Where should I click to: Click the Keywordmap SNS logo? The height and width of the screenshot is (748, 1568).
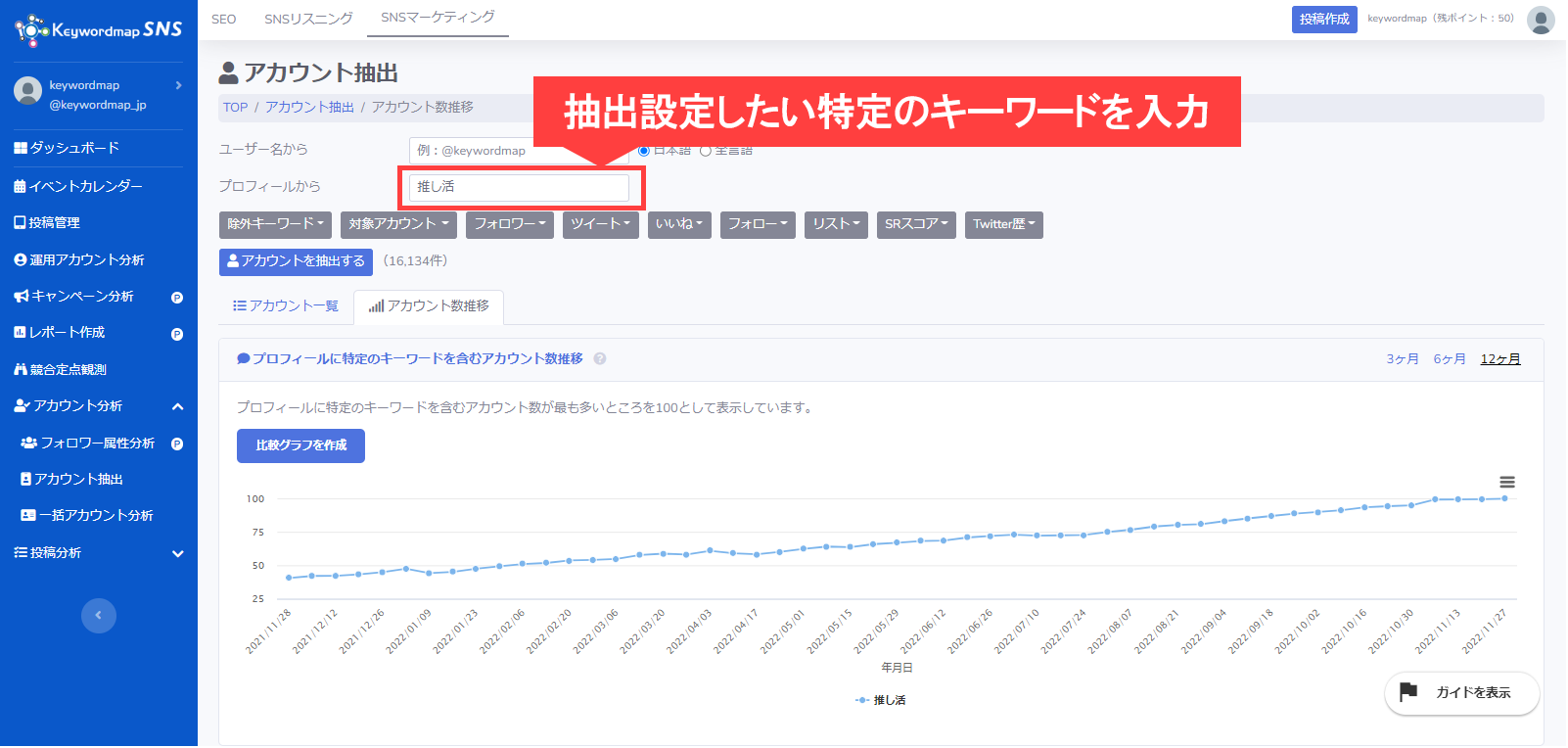click(x=99, y=30)
